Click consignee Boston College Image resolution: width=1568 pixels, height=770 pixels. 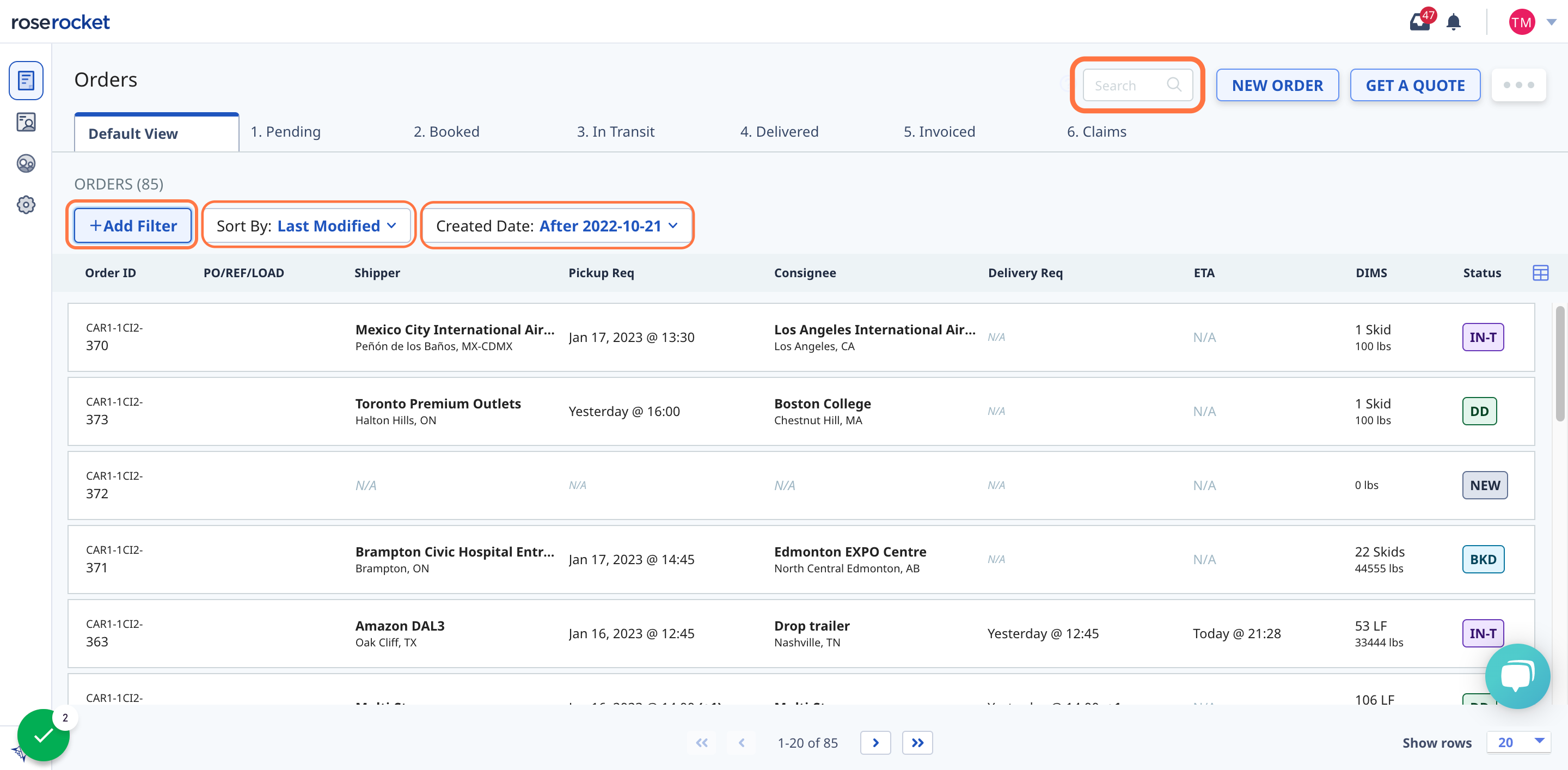tap(822, 404)
